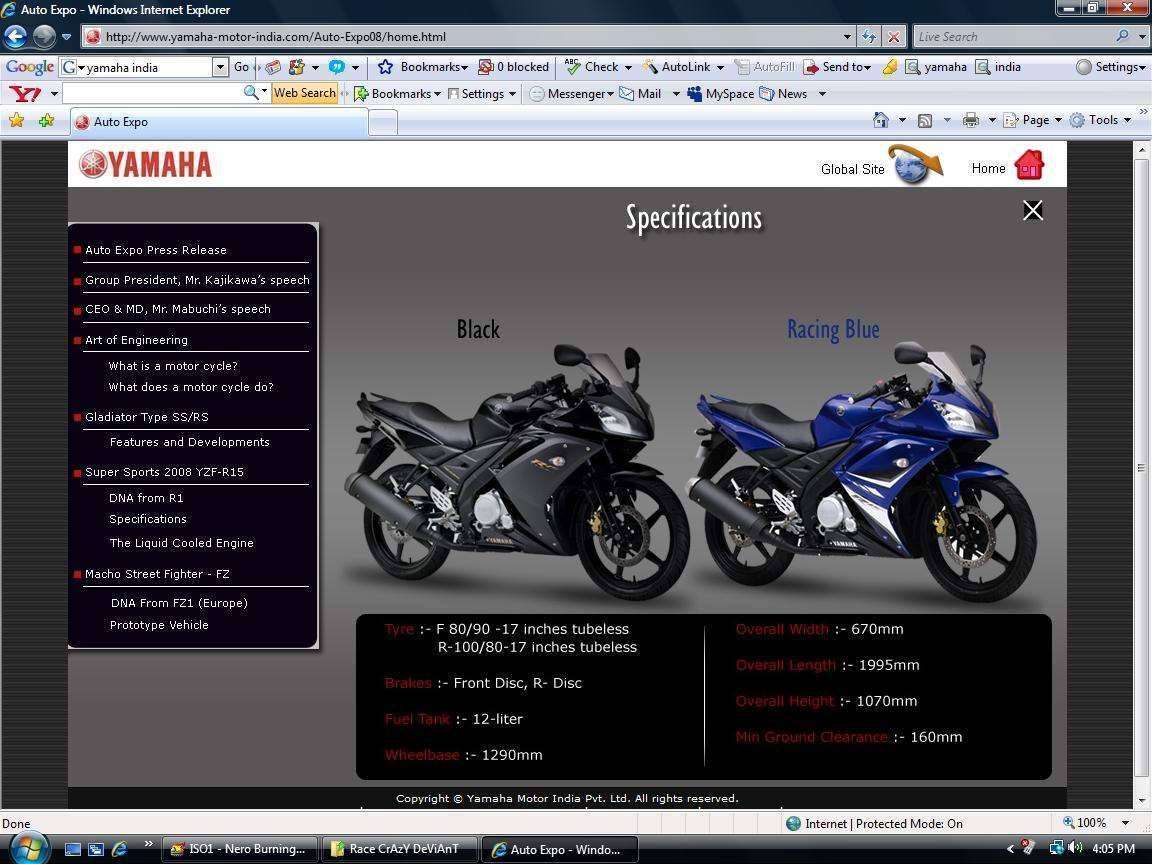Click What is a motor cycle? link
Image resolution: width=1152 pixels, height=864 pixels.
[x=173, y=366]
